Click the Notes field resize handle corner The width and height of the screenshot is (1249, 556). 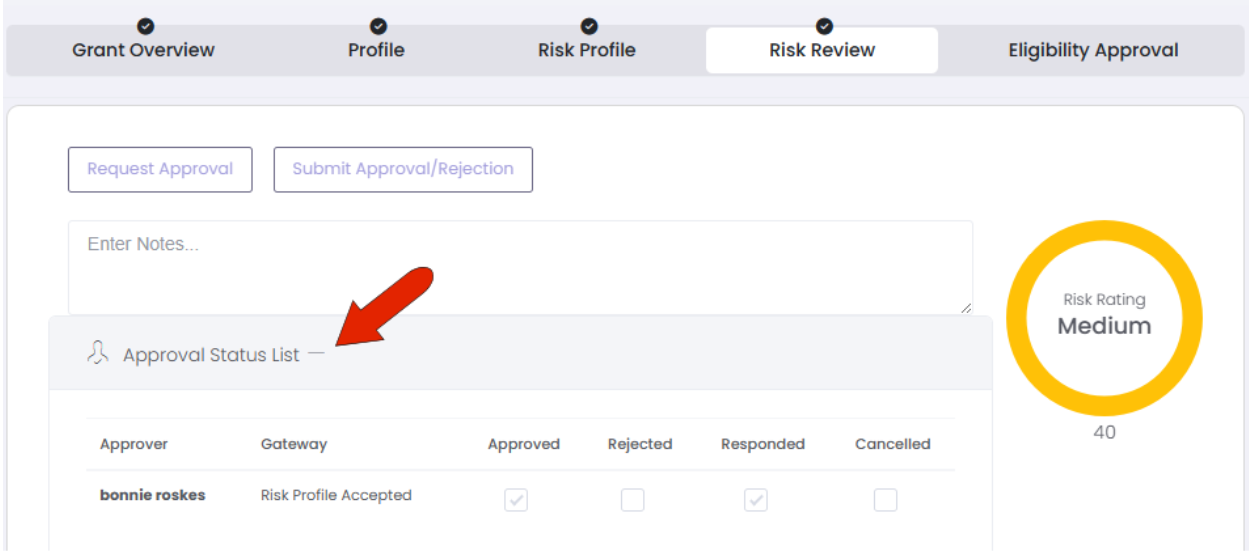click(965, 308)
